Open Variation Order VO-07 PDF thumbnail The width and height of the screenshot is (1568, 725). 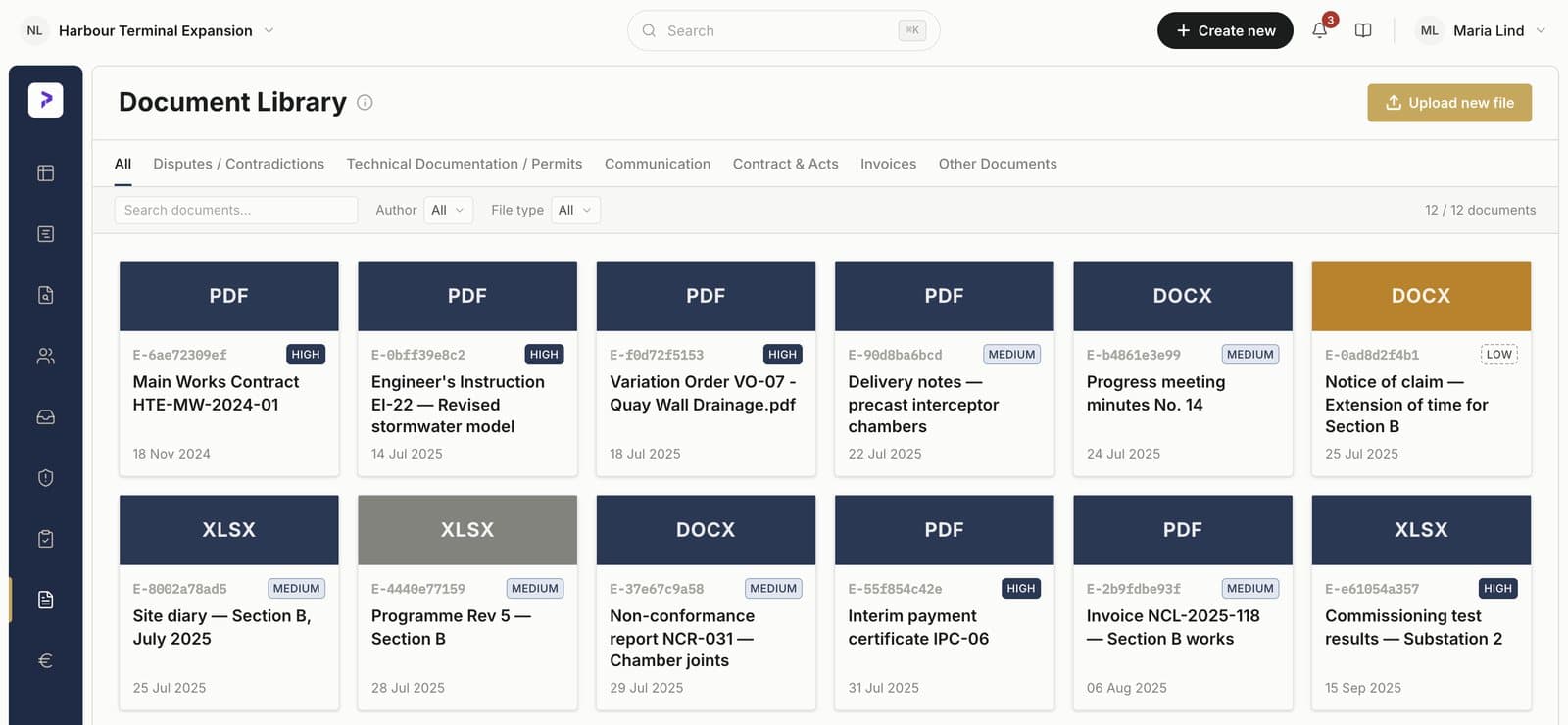tap(706, 296)
